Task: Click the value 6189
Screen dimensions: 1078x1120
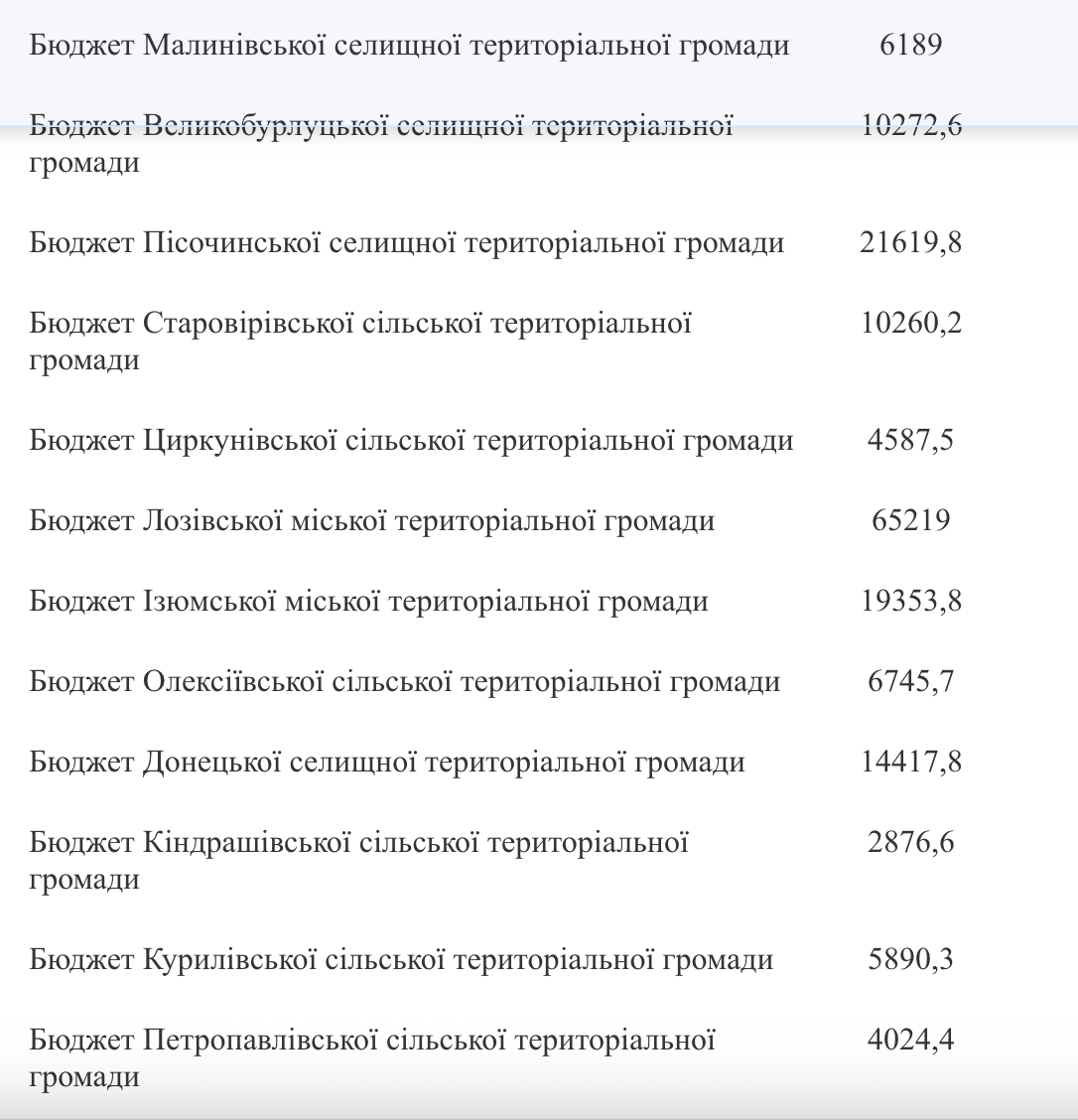Action: coord(910,45)
